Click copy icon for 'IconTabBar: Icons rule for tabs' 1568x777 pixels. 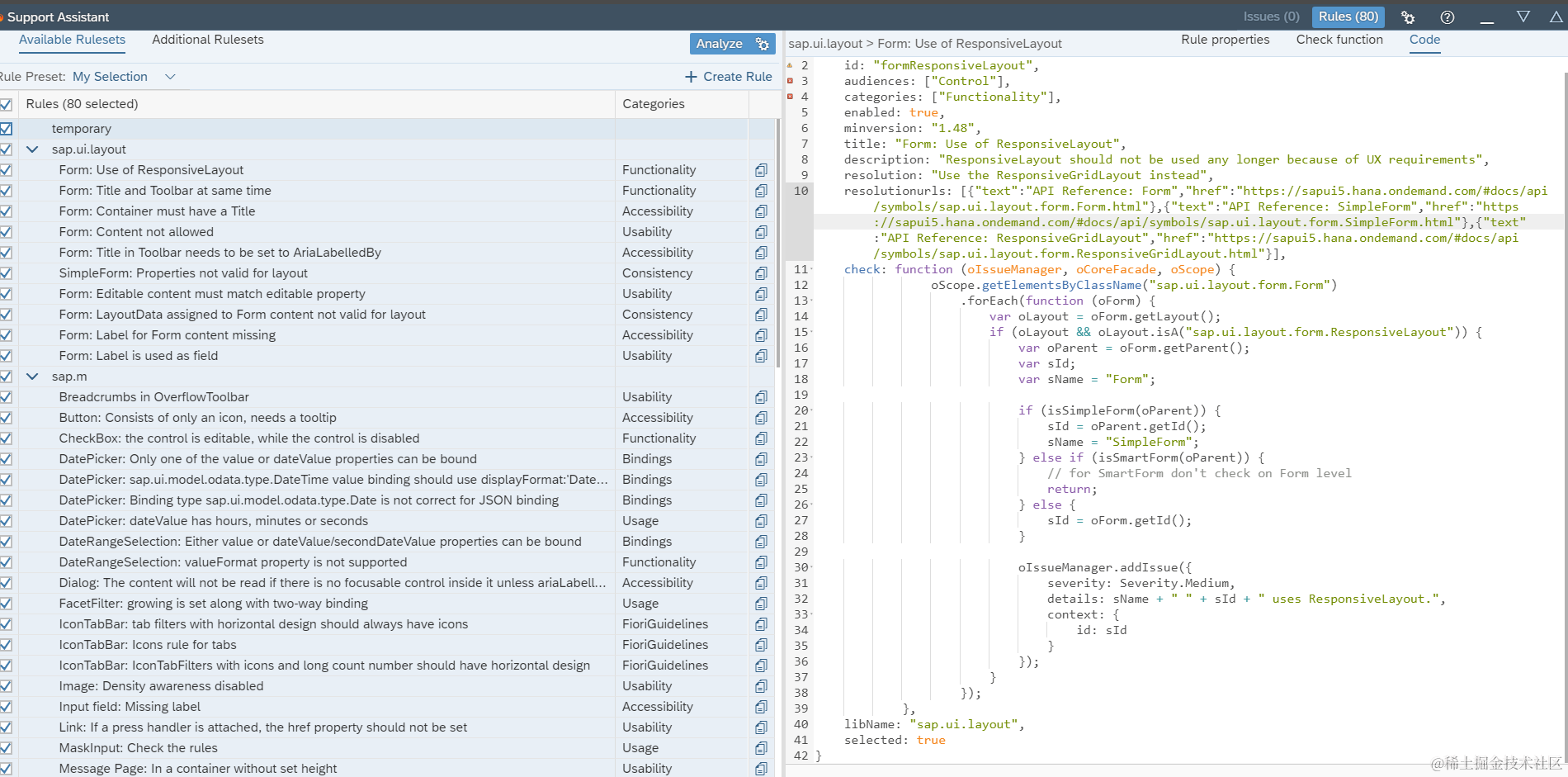[x=761, y=645]
